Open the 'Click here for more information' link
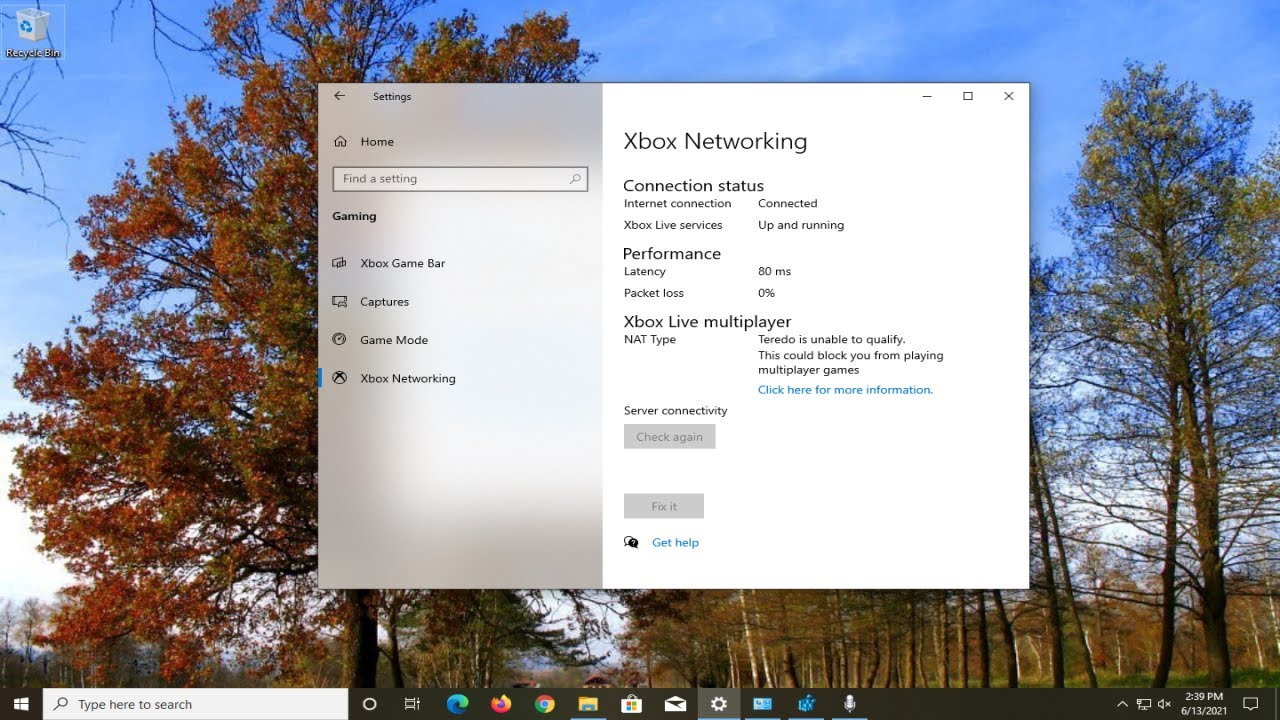The width and height of the screenshot is (1280, 720). click(x=845, y=390)
